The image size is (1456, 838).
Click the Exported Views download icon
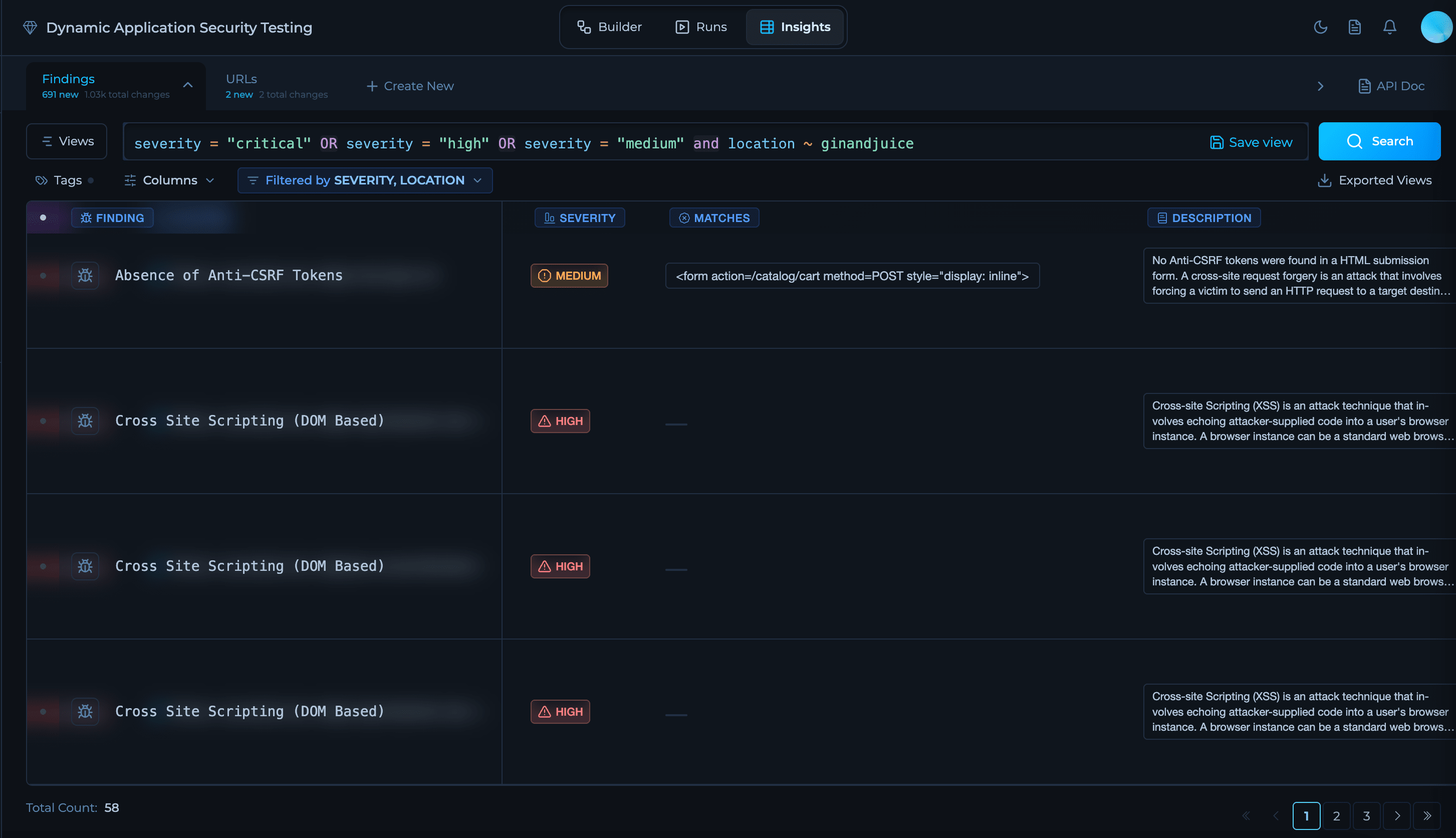[x=1324, y=180]
